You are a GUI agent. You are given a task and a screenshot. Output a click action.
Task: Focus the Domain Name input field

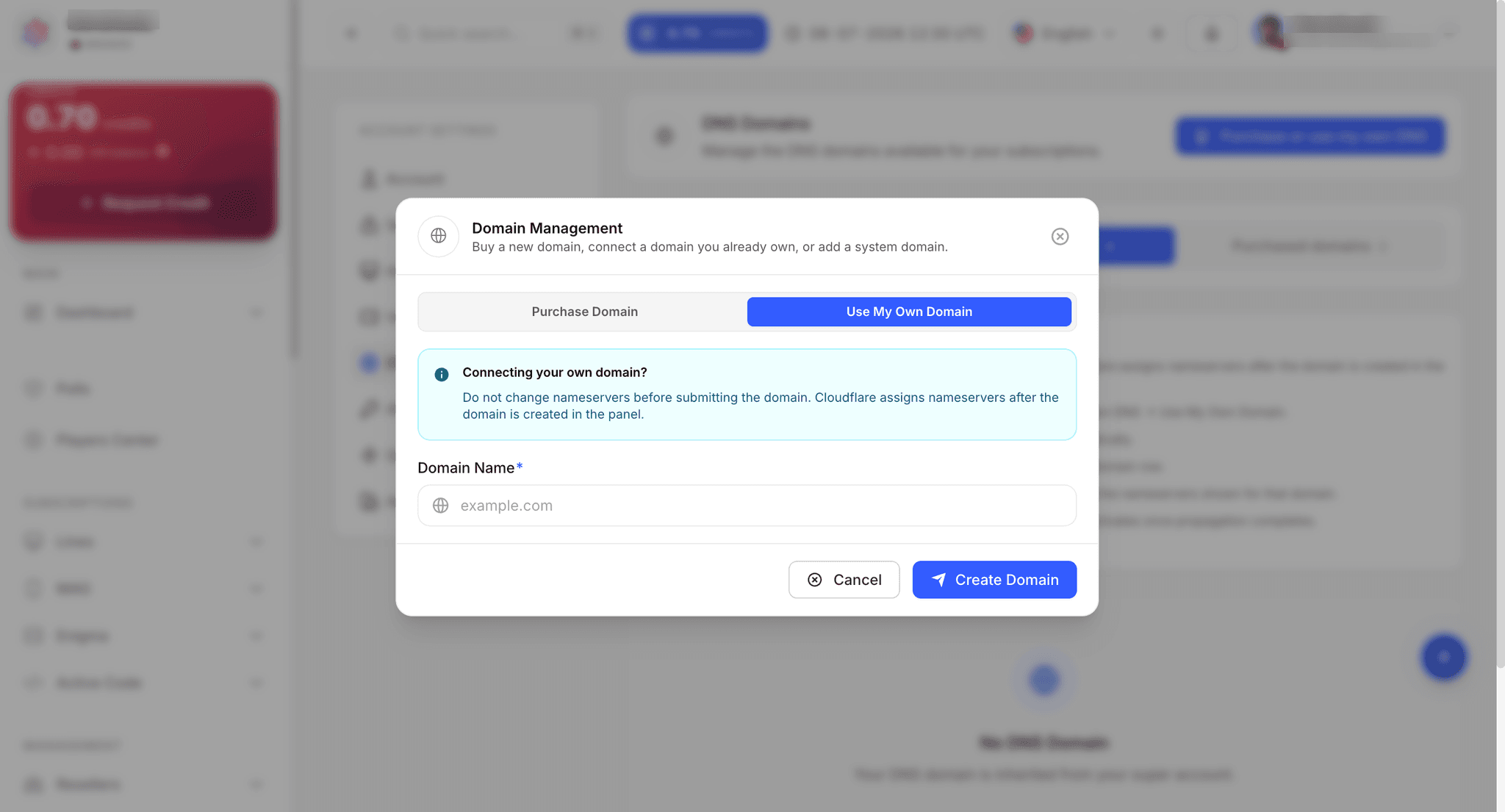pos(747,506)
